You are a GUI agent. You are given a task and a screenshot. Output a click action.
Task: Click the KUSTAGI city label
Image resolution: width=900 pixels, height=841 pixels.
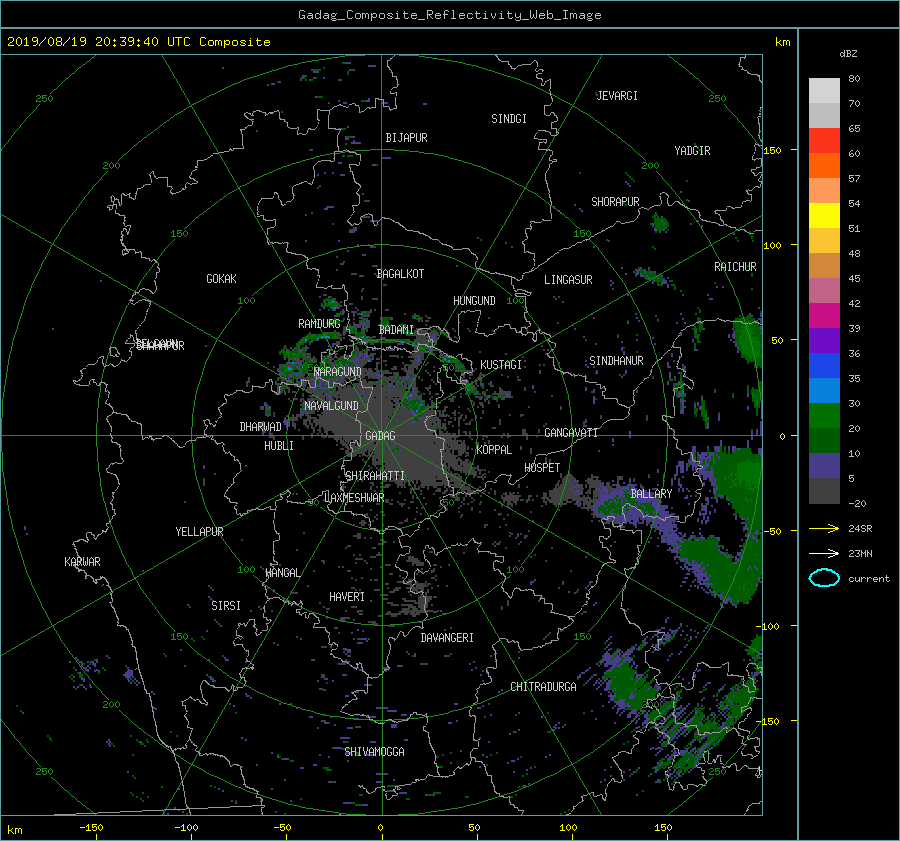coord(501,365)
